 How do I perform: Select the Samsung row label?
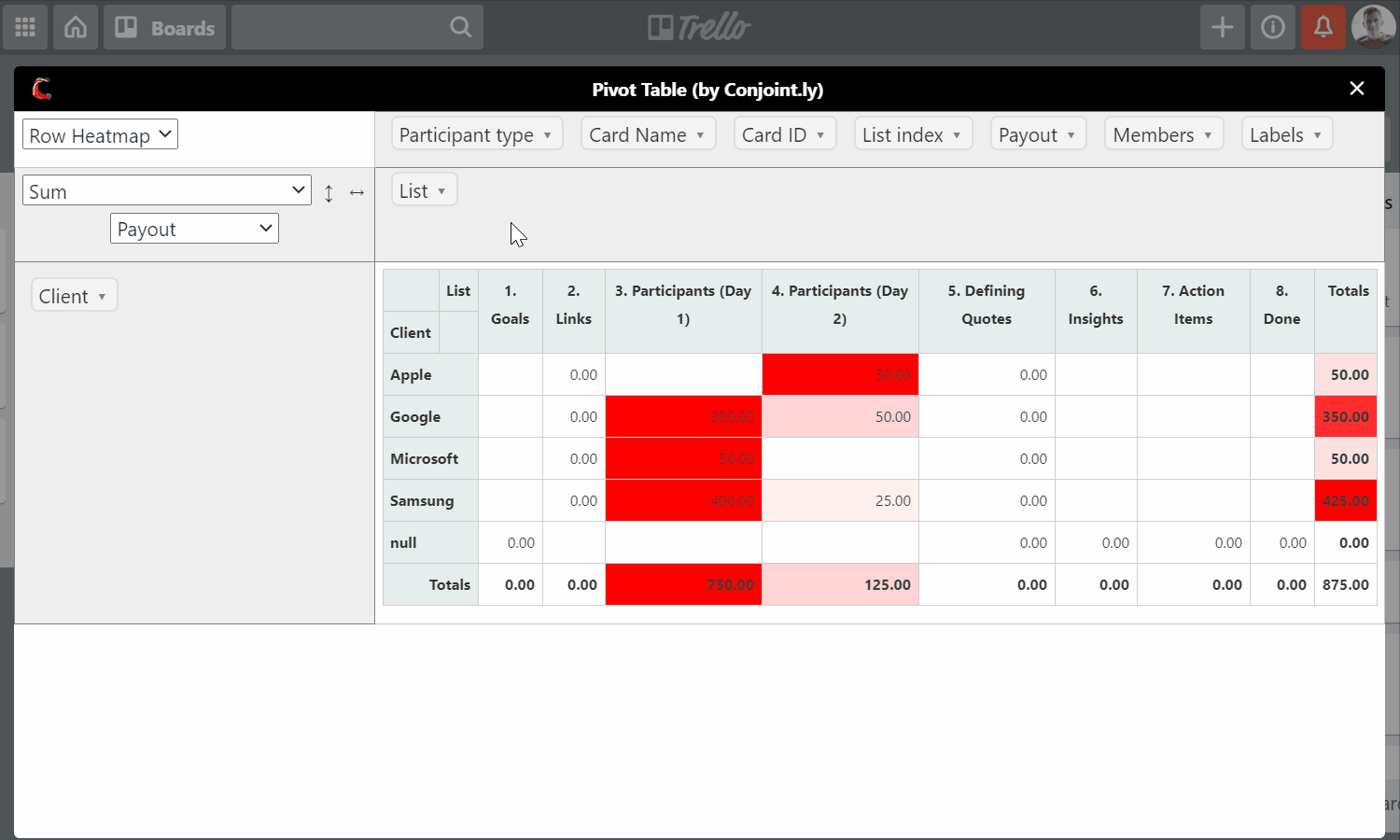pyautogui.click(x=430, y=500)
